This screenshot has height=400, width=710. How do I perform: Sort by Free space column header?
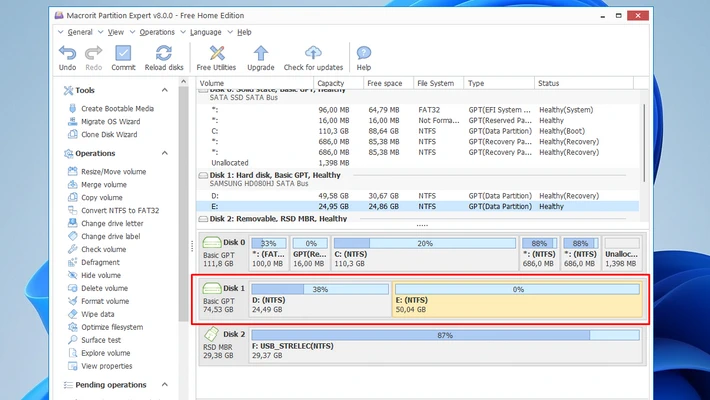pyautogui.click(x=389, y=83)
